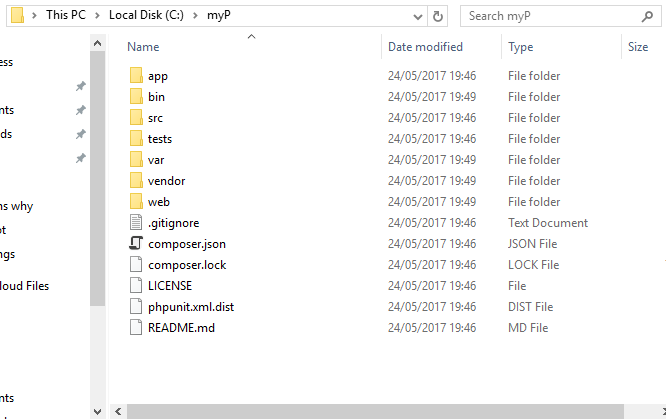
Task: Click the Search myP input field
Action: [x=554, y=16]
